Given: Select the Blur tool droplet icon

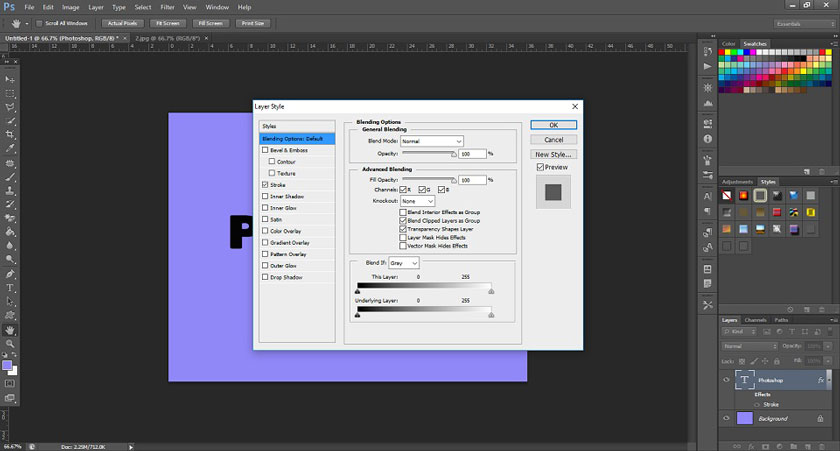Looking at the screenshot, I should (10, 246).
